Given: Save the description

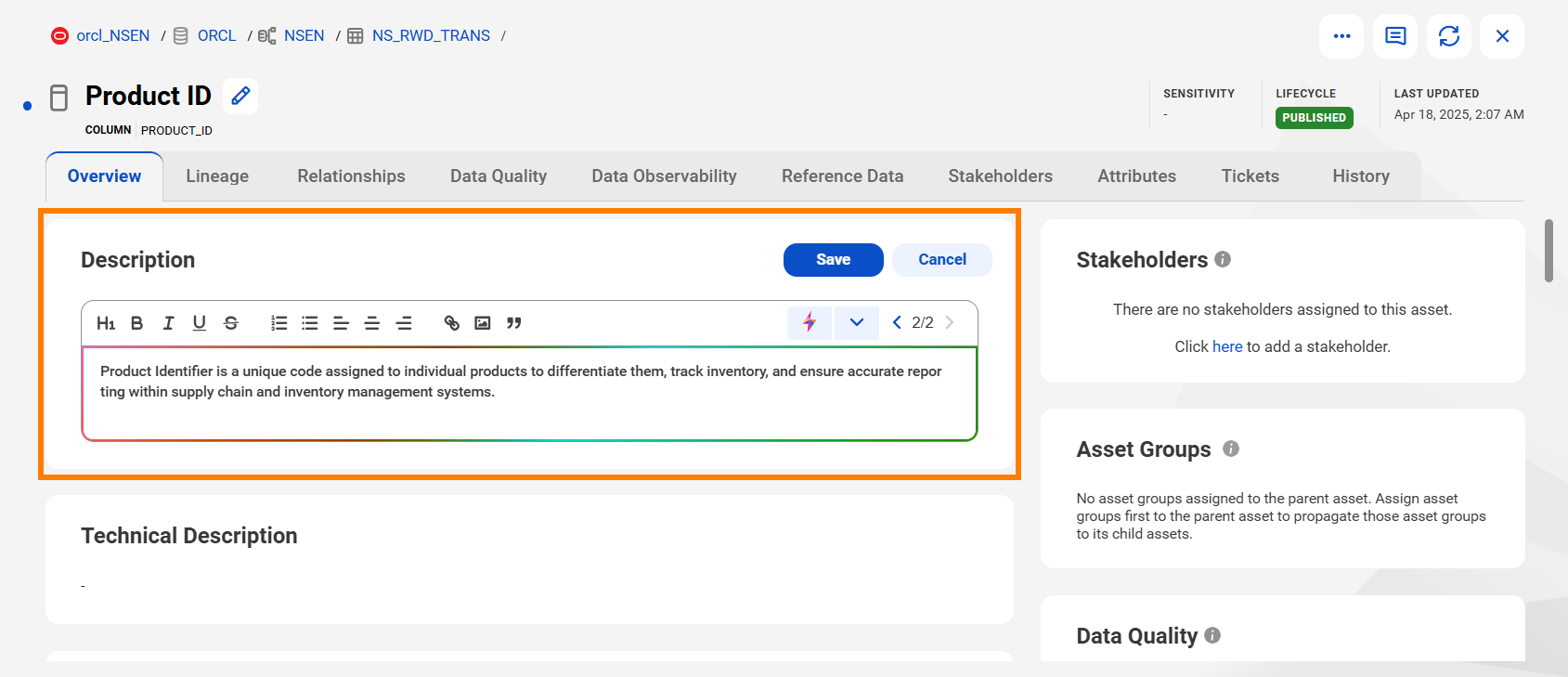Looking at the screenshot, I should click(x=834, y=260).
